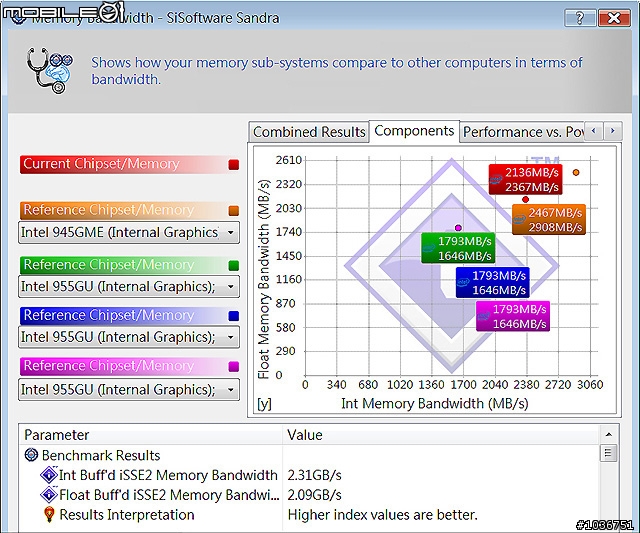
Task: Open the Intel 945GME reference dropdown
Action: click(x=129, y=233)
